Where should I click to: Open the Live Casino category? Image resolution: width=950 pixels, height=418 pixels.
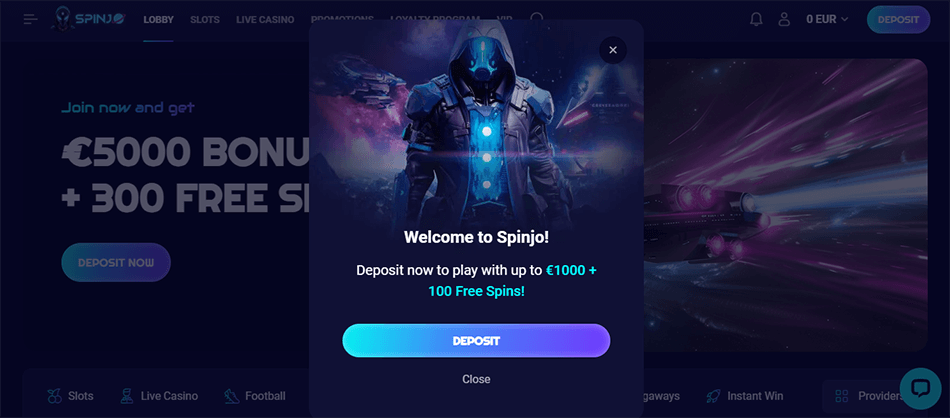click(159, 396)
